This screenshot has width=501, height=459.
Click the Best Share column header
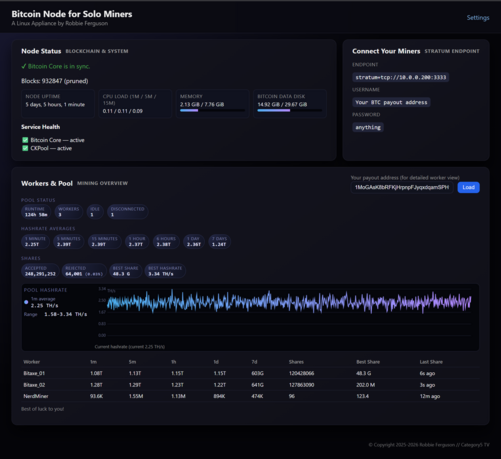coord(368,362)
